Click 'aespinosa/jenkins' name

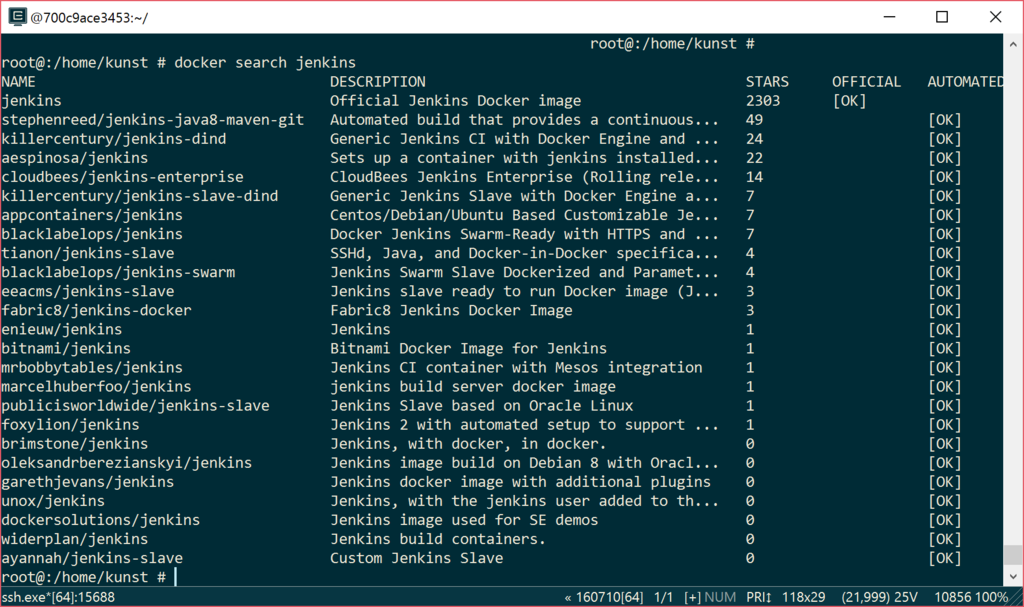click(x=74, y=157)
